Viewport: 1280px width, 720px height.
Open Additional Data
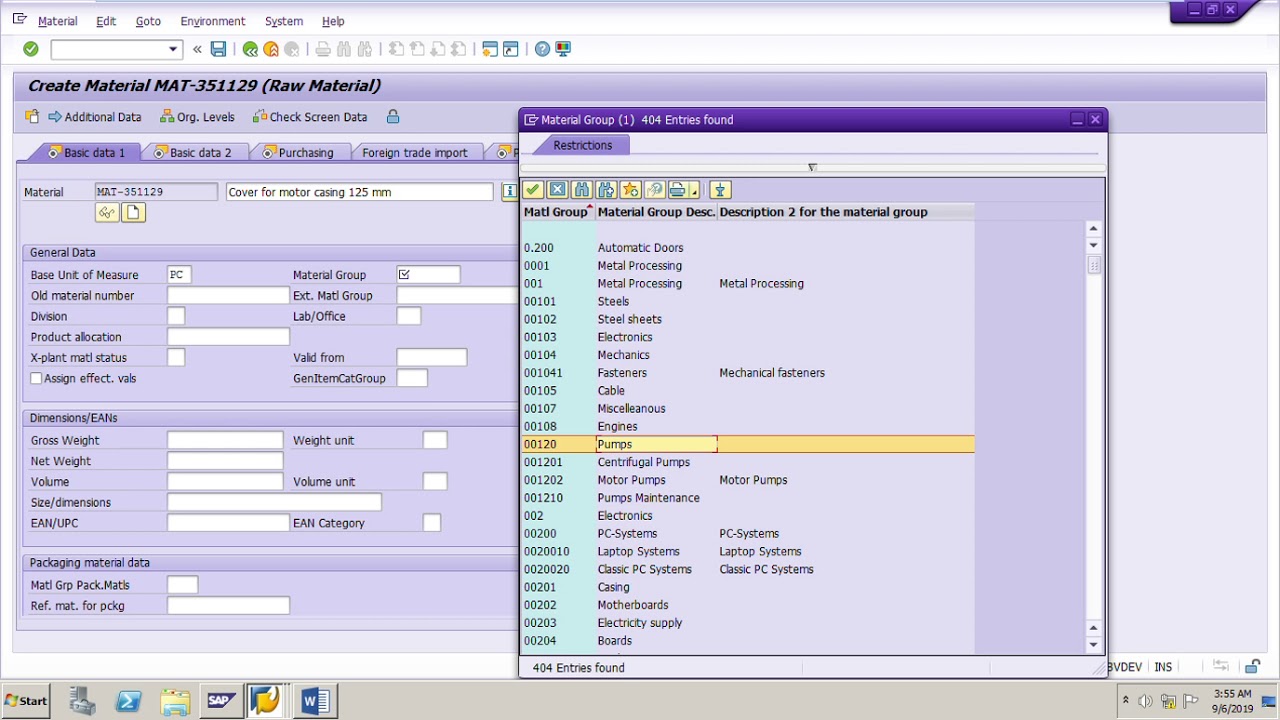(95, 117)
